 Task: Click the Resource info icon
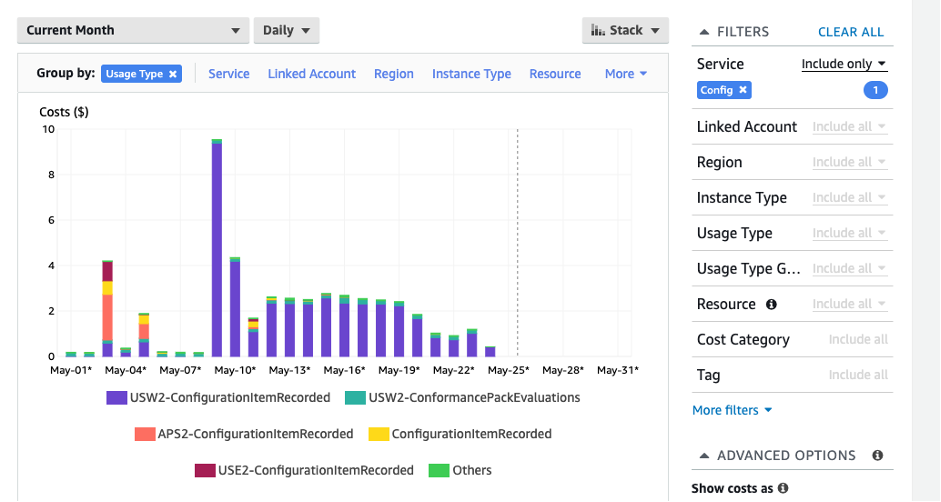(x=771, y=304)
